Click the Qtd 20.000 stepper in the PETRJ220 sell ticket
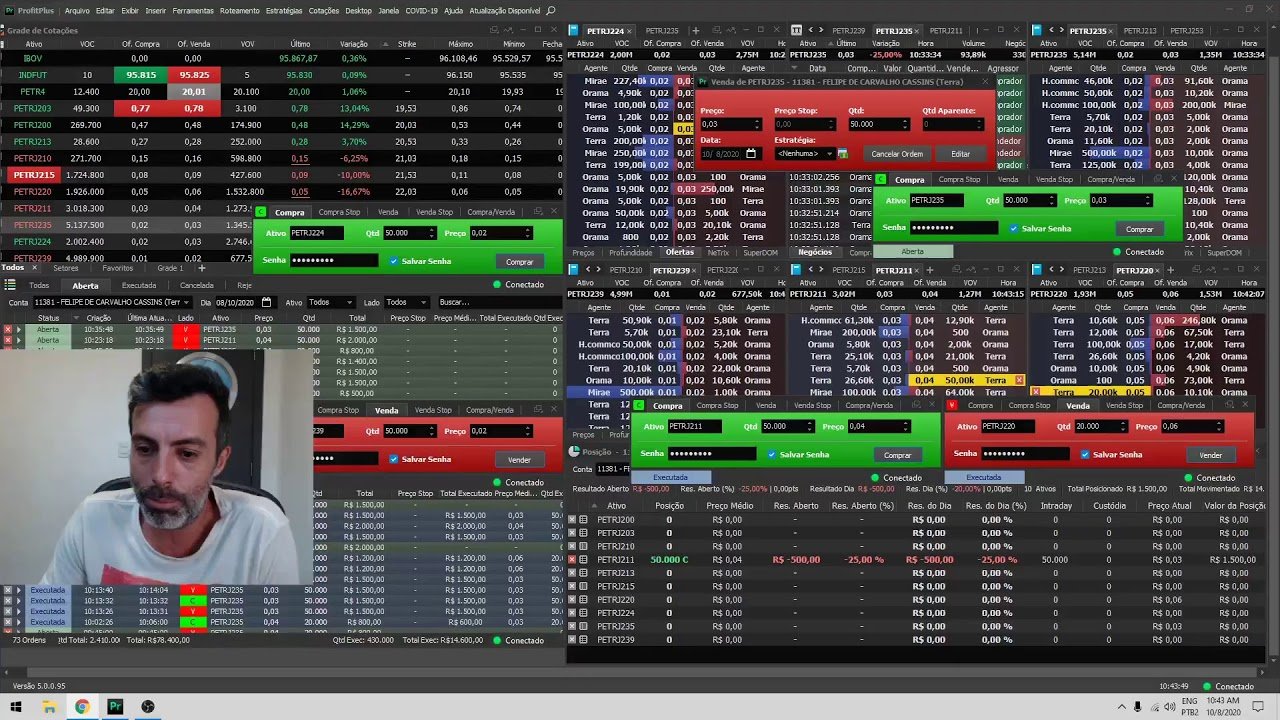This screenshot has height=720, width=1280. tap(1123, 426)
